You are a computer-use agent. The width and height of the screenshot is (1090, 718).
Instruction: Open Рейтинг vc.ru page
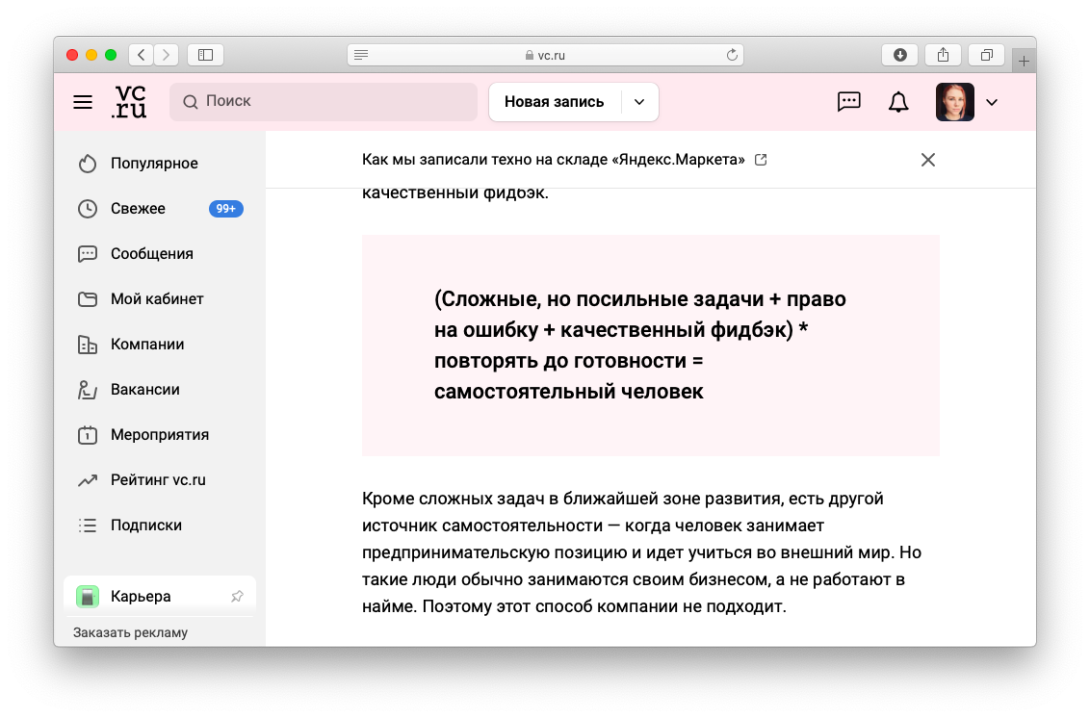click(x=158, y=480)
